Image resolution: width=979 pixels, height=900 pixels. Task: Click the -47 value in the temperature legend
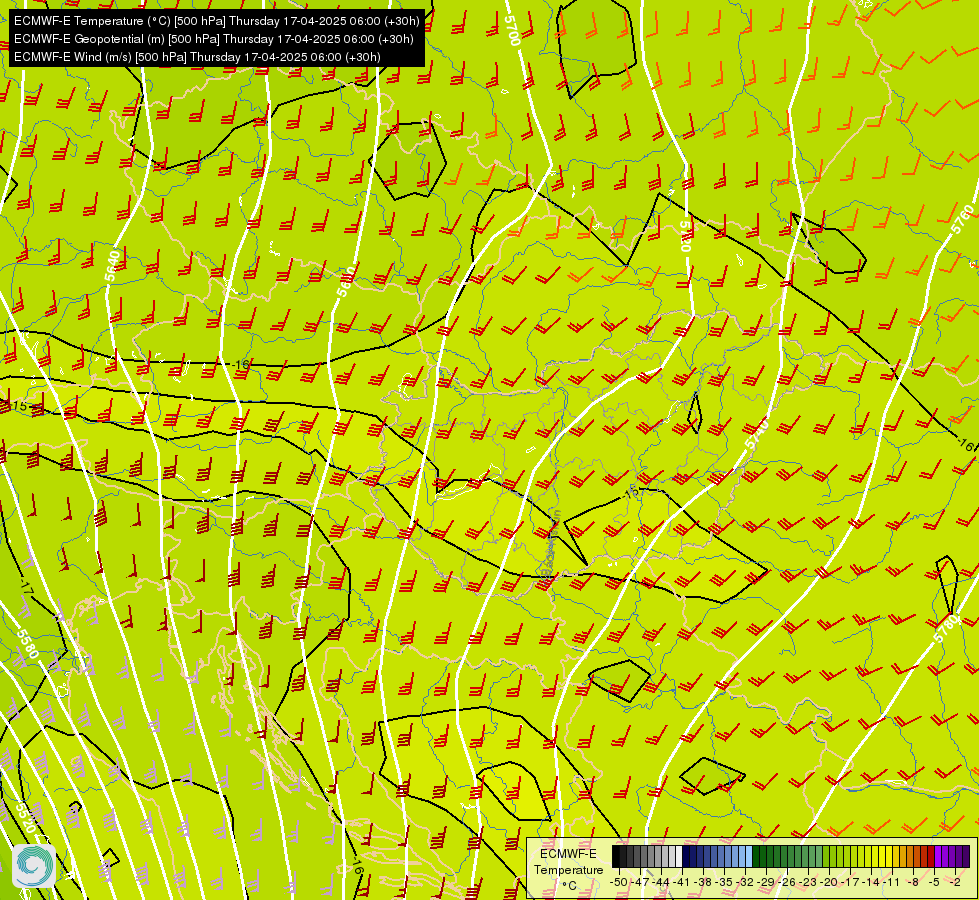[640, 882]
